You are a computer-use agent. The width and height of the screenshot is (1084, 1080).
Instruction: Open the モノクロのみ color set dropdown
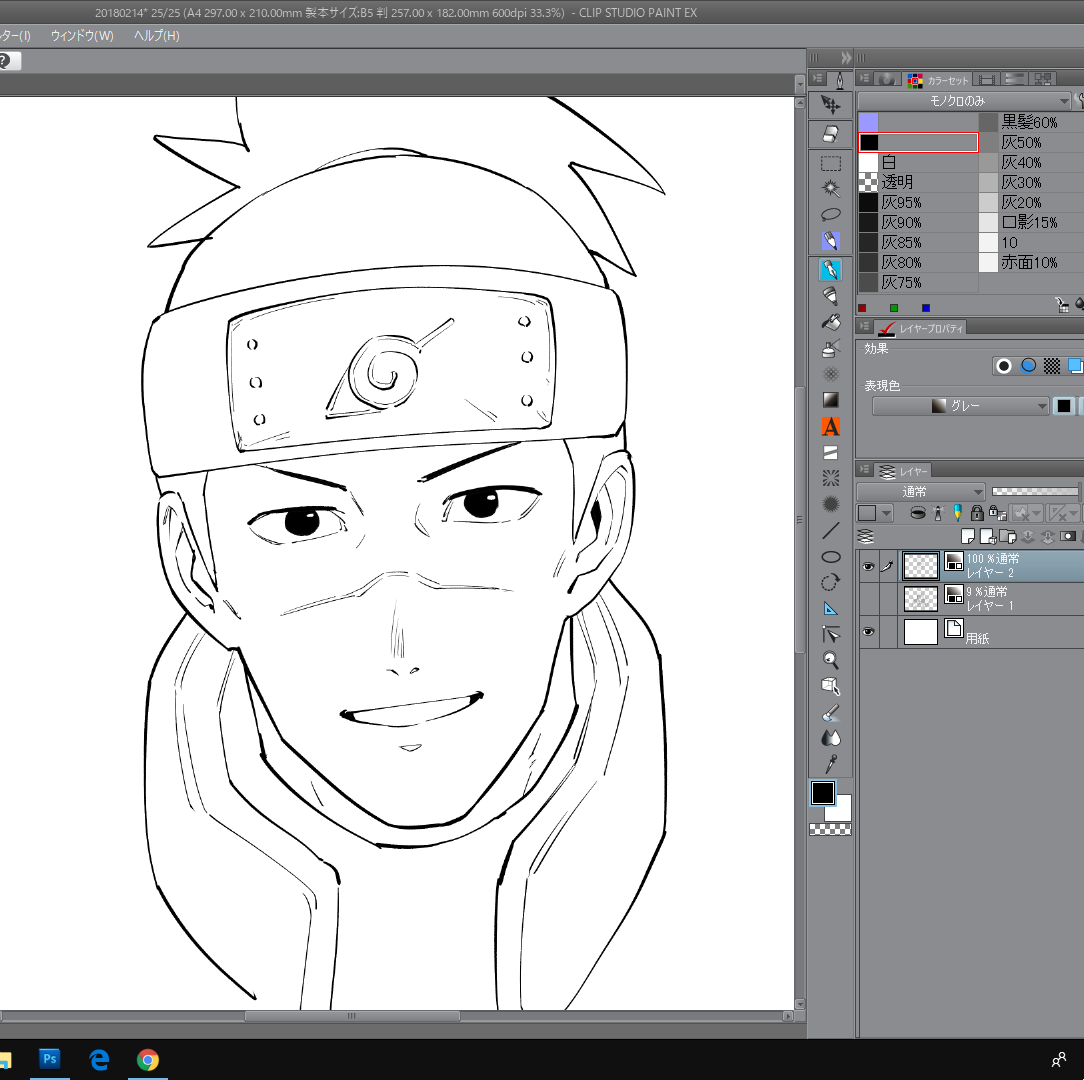[964, 101]
